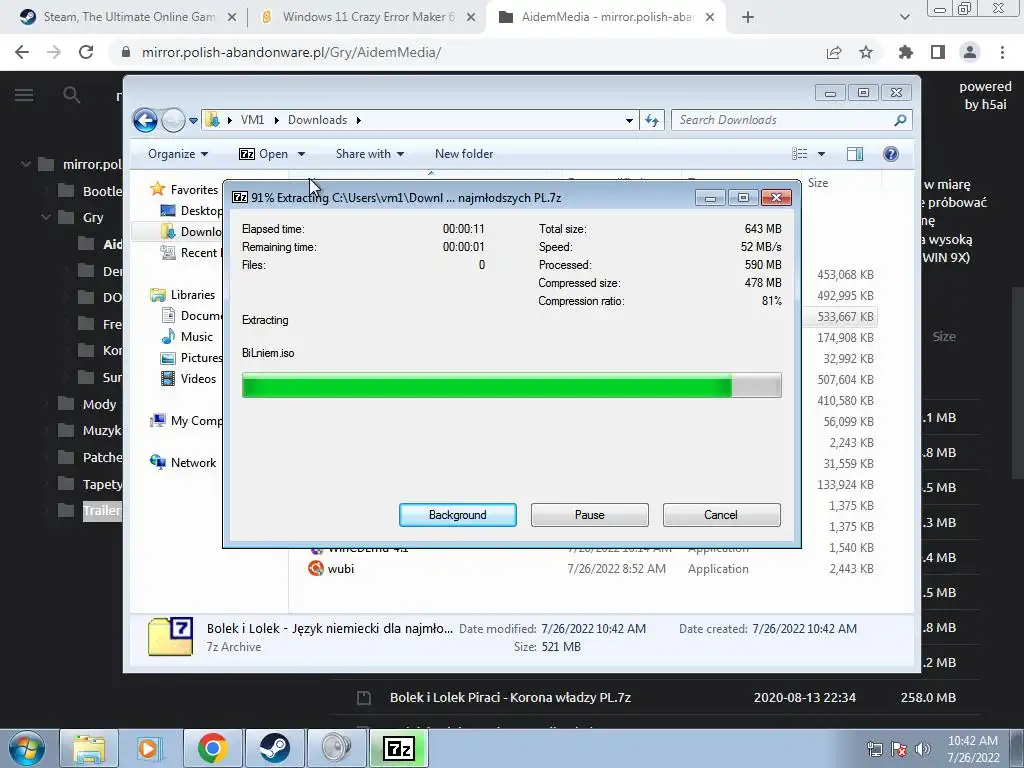Click the VM1 breadcrumb segment
This screenshot has height=768, width=1024.
tap(252, 120)
